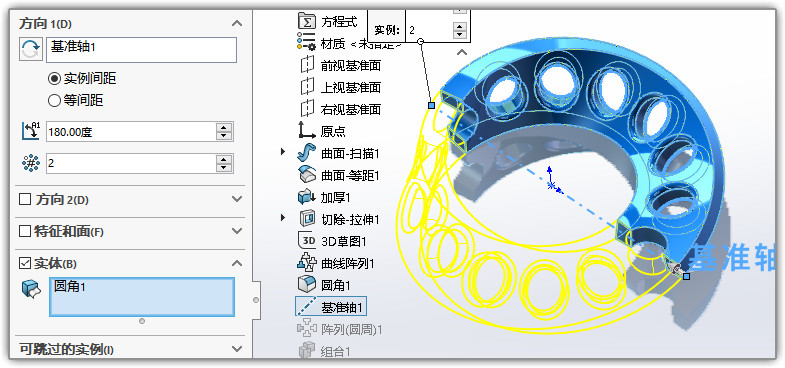785x368 pixels.
Task: Select 前视基准面 in the feature tree
Action: 350,65
